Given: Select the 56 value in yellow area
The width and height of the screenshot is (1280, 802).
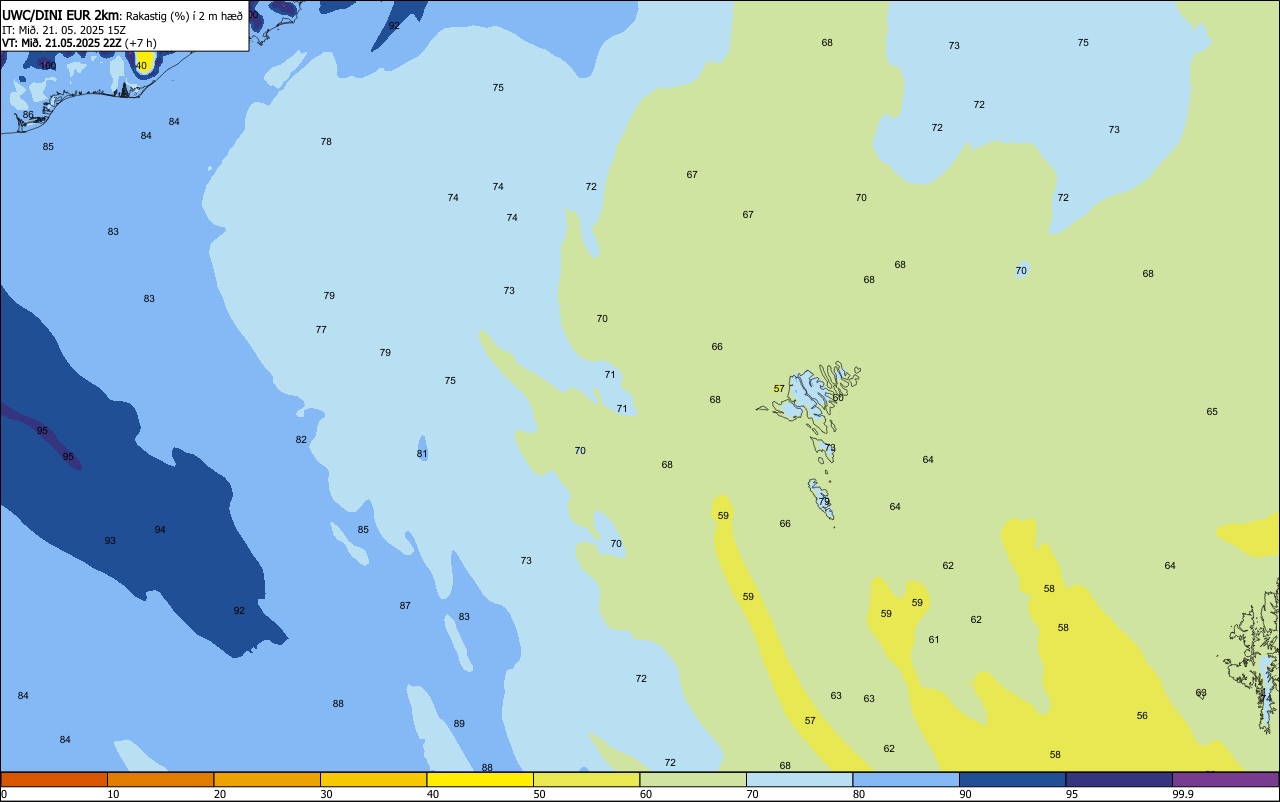Looking at the screenshot, I should coord(1142,716).
